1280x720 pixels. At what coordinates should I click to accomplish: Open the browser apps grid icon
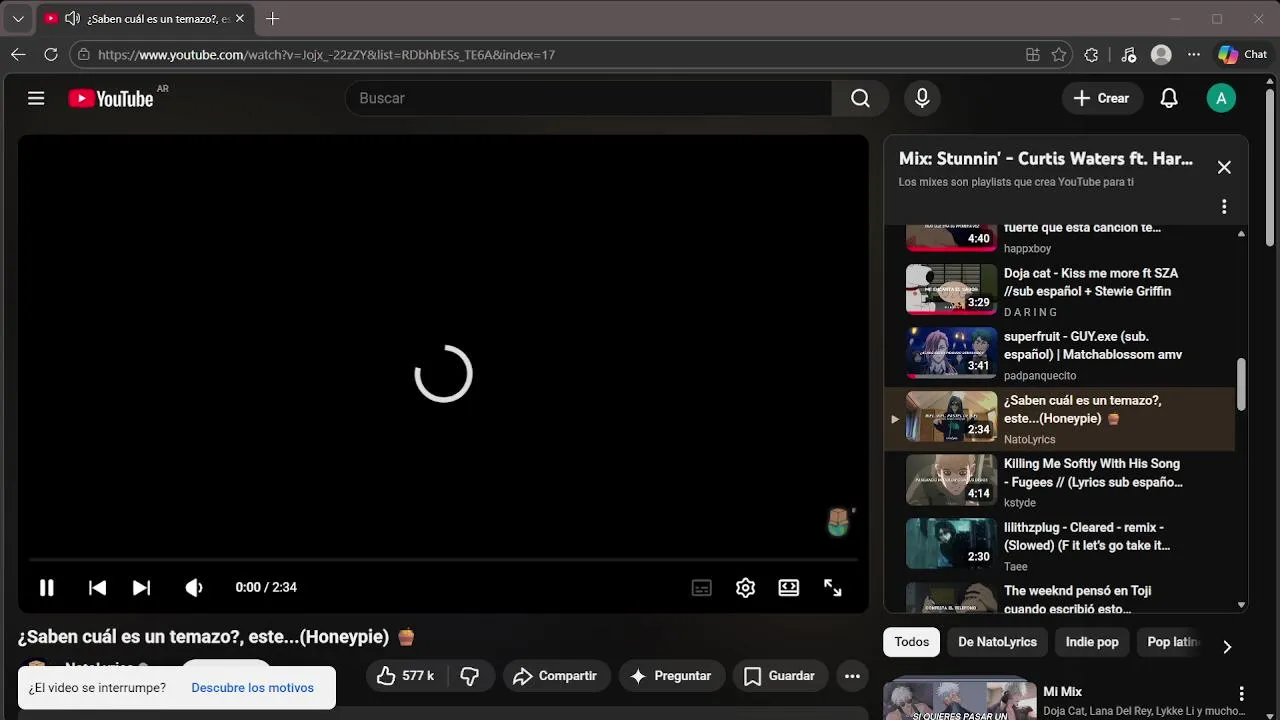(x=1033, y=55)
